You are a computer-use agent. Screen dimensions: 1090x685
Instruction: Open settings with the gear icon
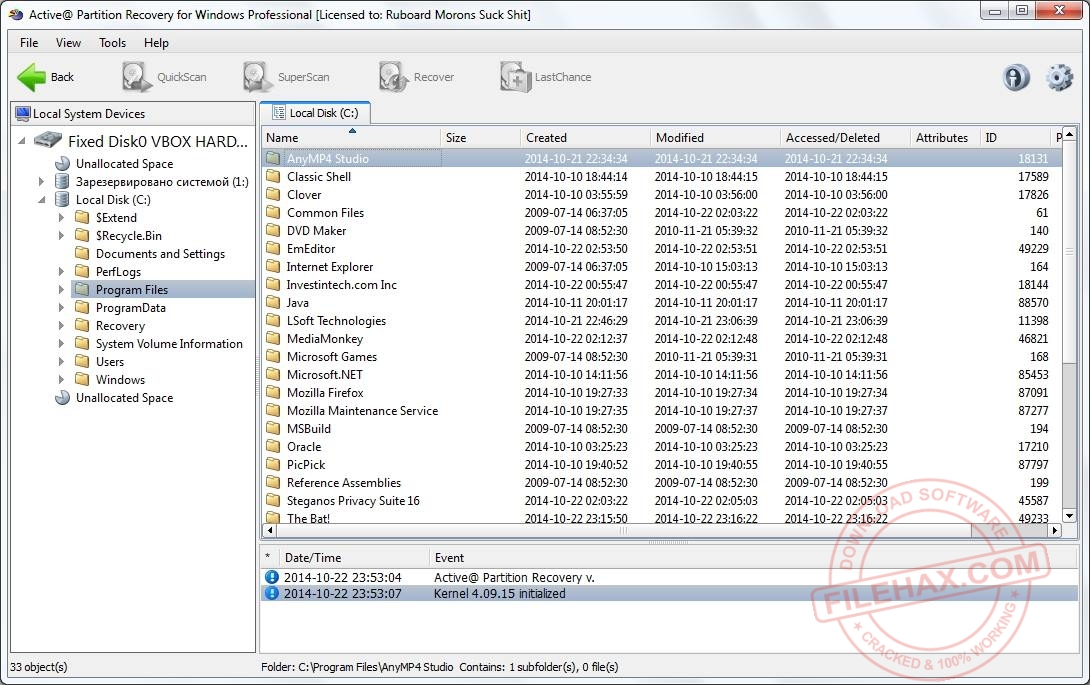pyautogui.click(x=1059, y=77)
